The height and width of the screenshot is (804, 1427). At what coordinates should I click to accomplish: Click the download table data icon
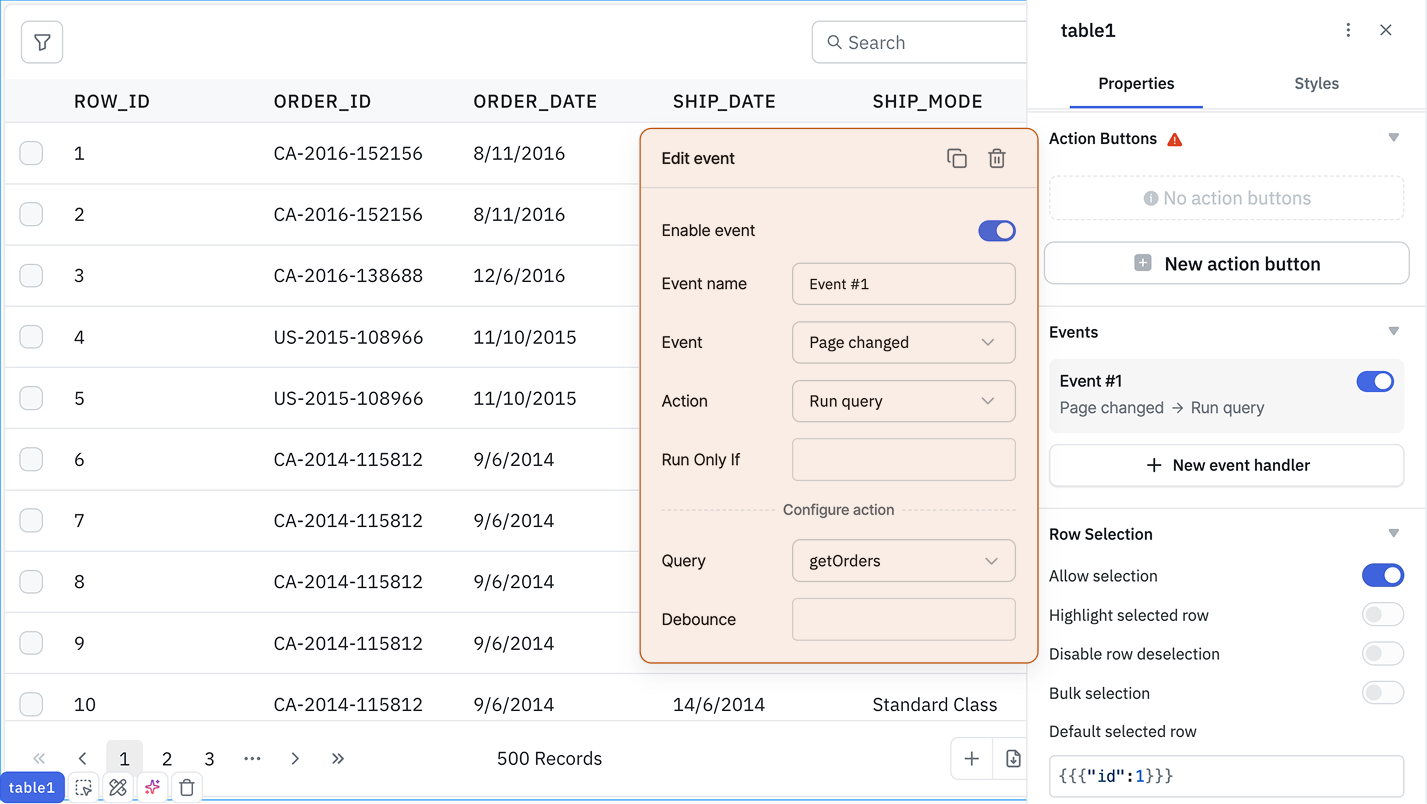click(1012, 759)
